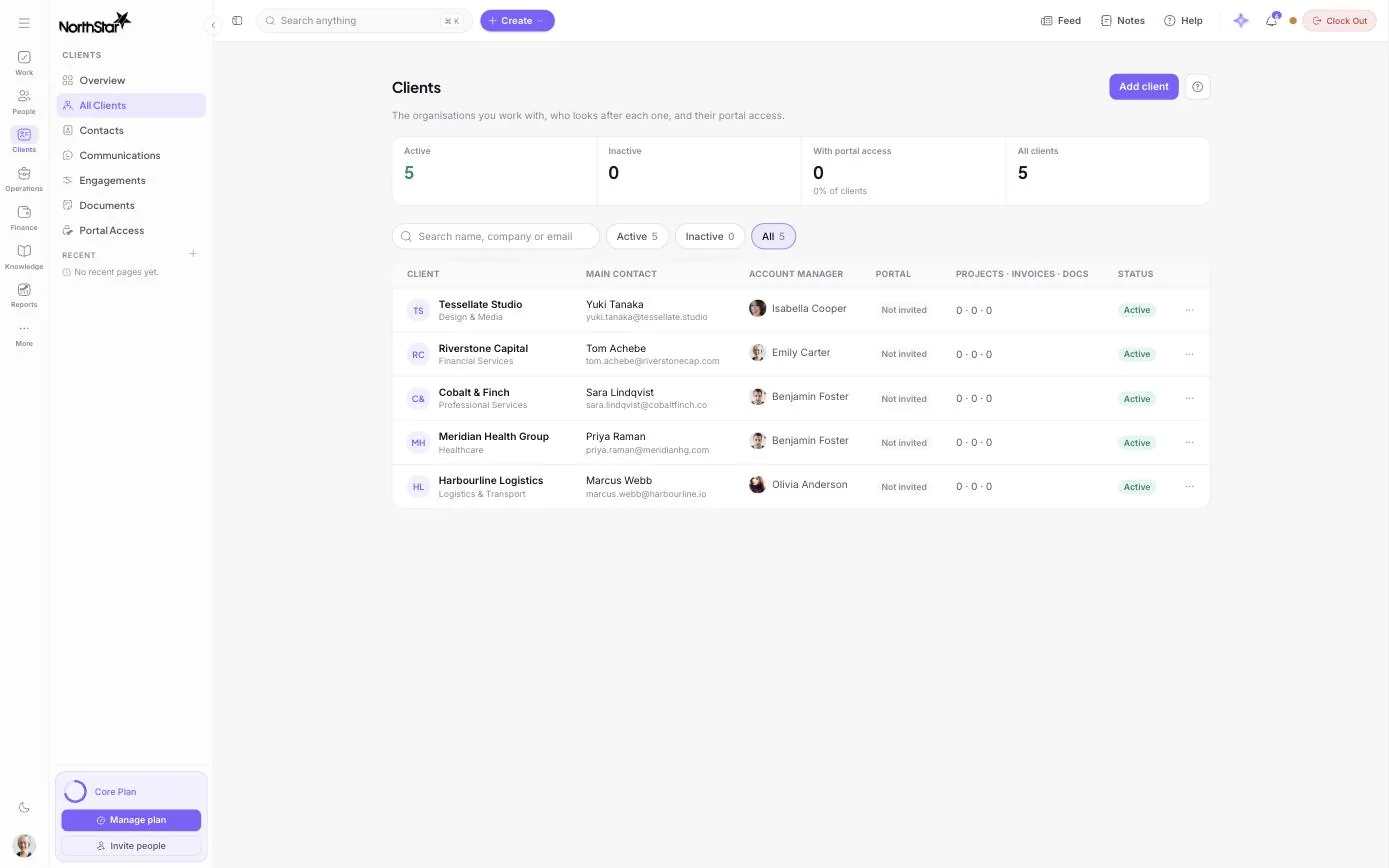Open the AI assistant sparkle icon
Viewport: 1389px width, 868px height.
click(1241, 20)
